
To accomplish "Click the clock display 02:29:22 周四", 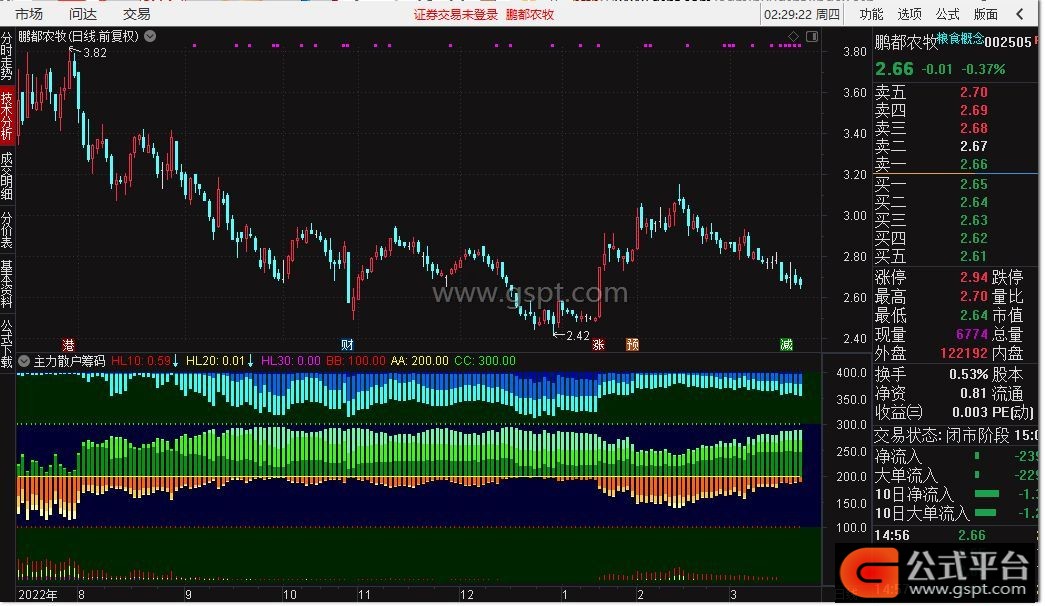I will 802,14.
